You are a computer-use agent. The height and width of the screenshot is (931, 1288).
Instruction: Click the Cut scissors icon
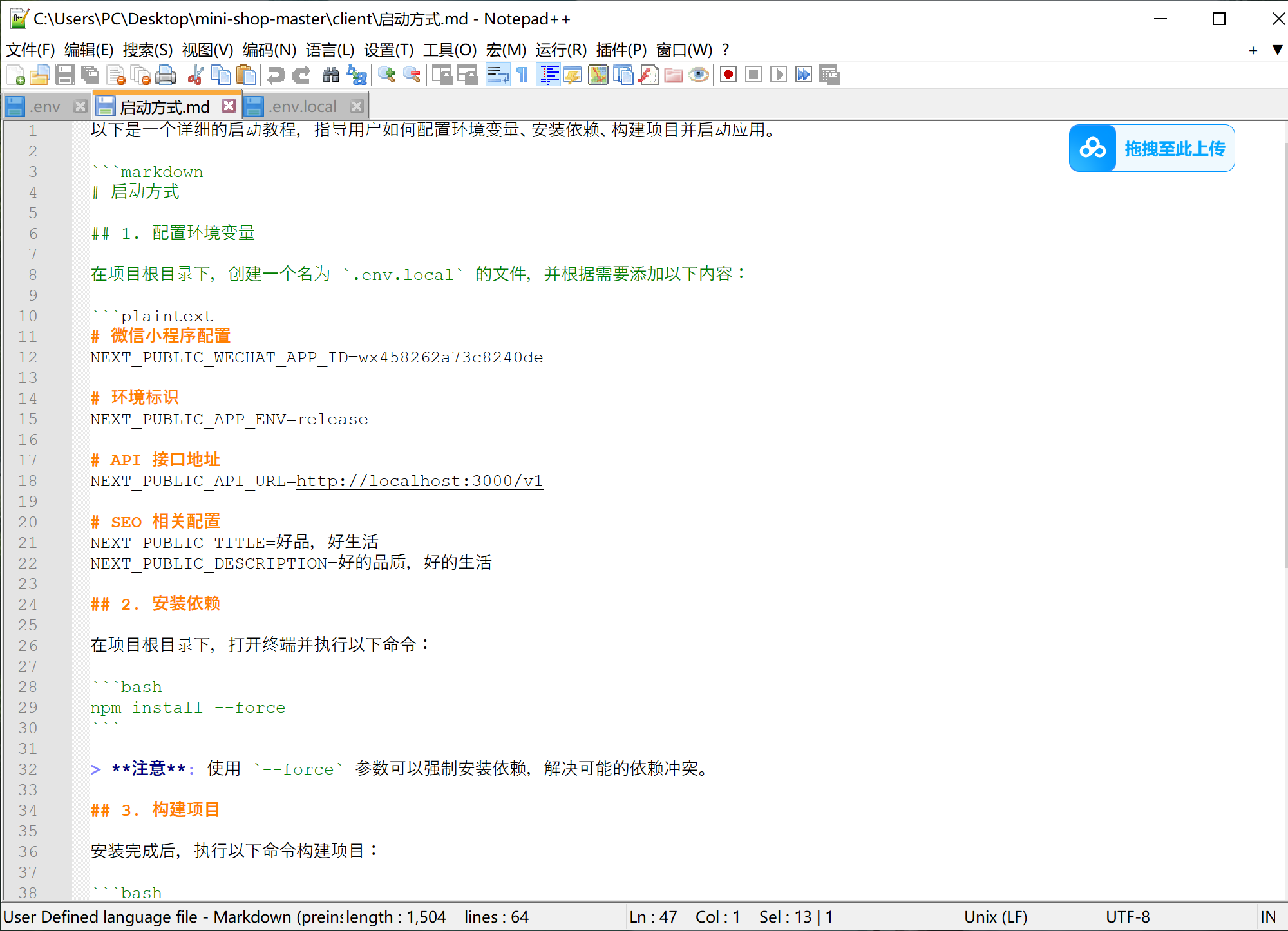click(x=195, y=75)
